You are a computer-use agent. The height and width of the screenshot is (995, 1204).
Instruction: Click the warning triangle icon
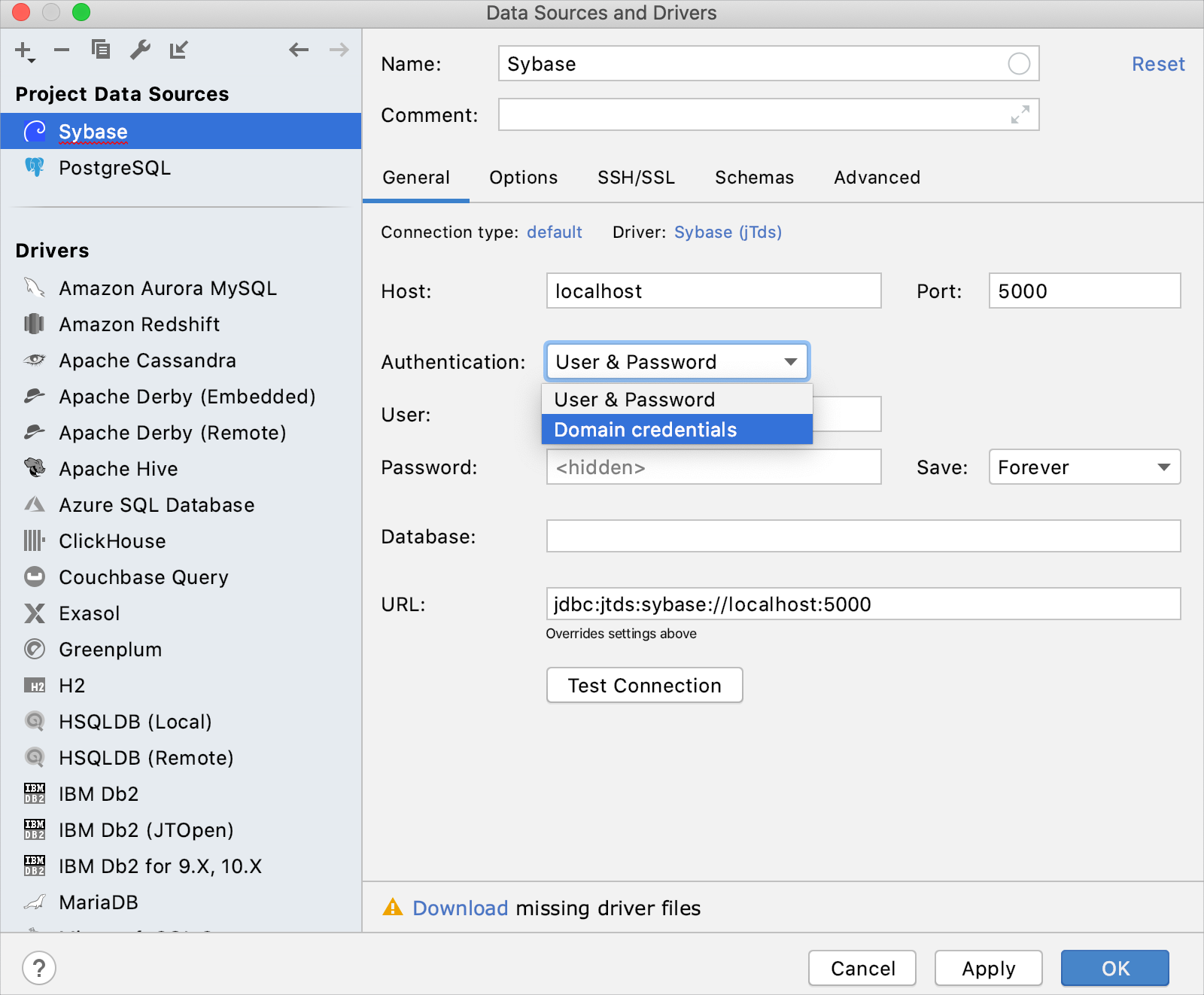pyautogui.click(x=393, y=907)
